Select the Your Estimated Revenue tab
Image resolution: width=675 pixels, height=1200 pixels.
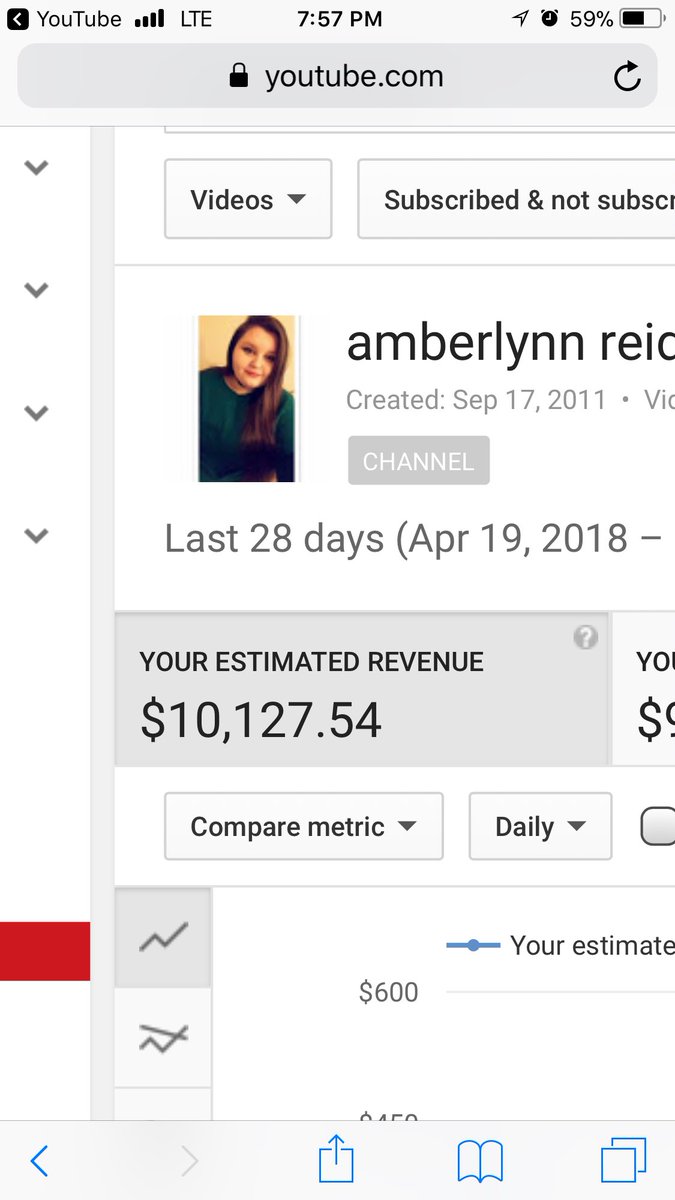(x=361, y=690)
